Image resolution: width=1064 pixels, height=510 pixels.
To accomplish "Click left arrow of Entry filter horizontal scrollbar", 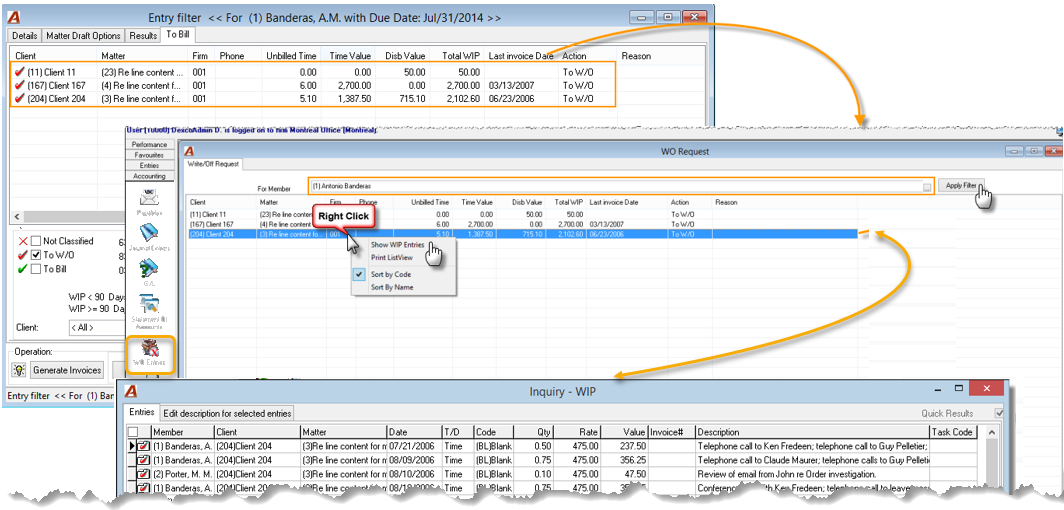I will coord(15,216).
